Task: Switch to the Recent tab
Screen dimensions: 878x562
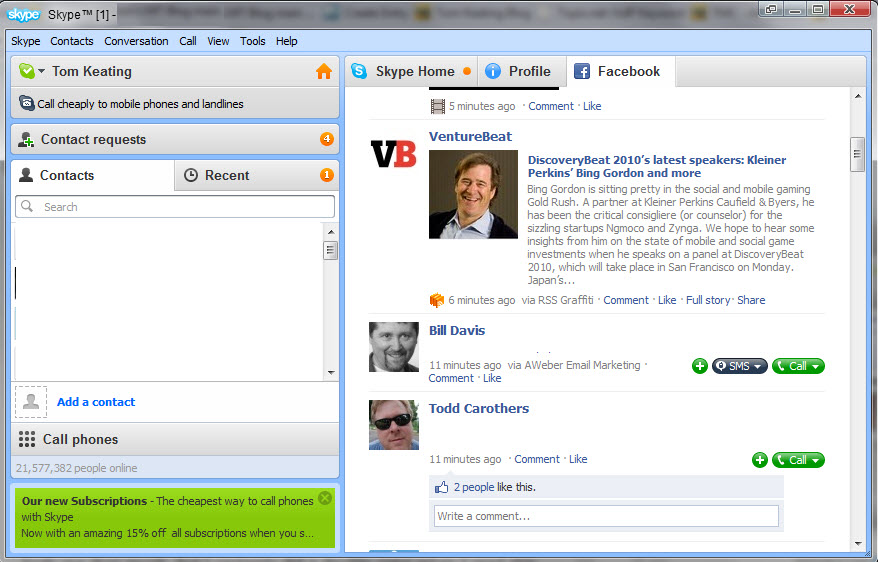Action: point(226,175)
